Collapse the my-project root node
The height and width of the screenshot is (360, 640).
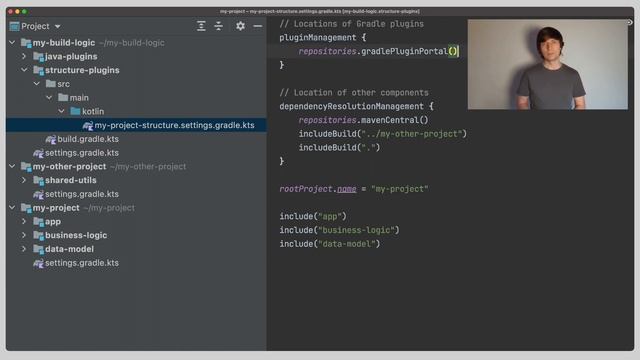[x=12, y=208]
